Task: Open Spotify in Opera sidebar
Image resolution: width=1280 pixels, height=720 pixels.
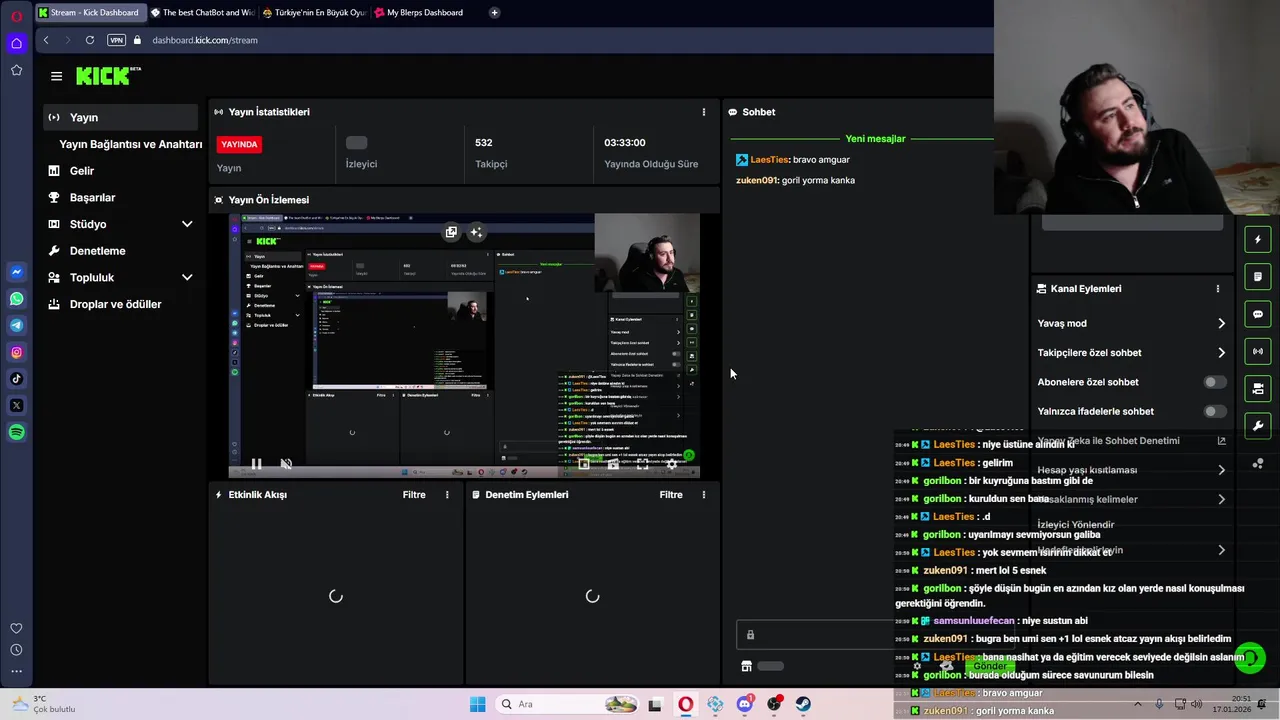Action: (16, 432)
